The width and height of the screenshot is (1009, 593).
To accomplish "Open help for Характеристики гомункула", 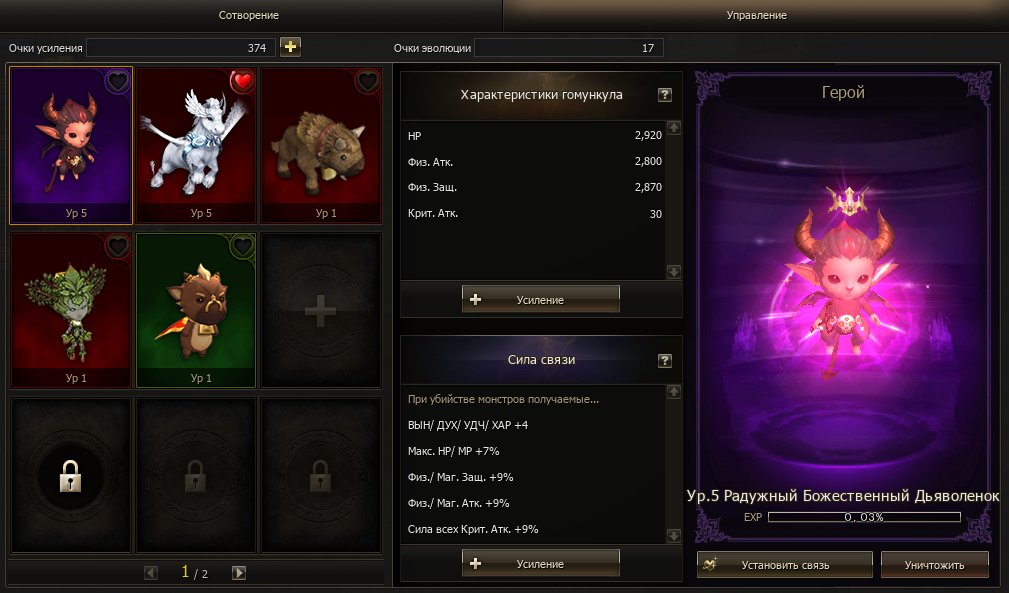I will point(665,95).
